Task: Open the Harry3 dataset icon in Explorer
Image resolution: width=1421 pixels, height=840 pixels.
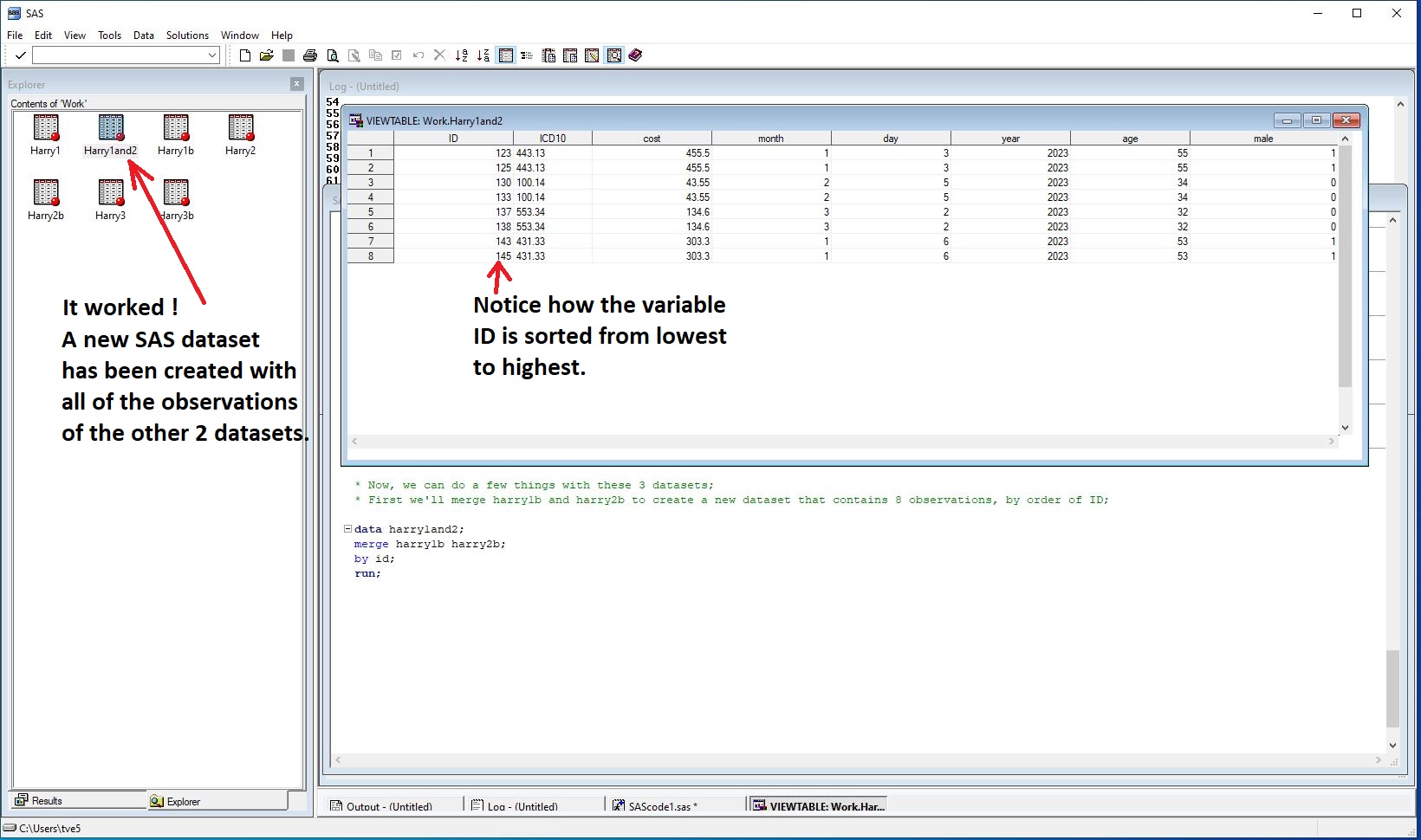Action: (x=110, y=192)
